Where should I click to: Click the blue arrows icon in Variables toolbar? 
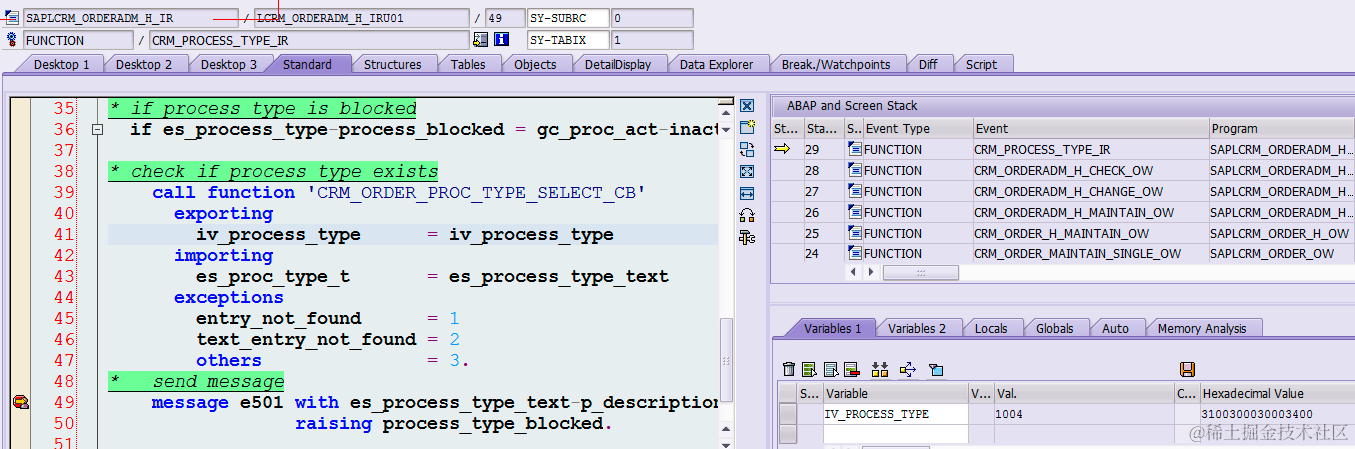pyautogui.click(x=908, y=370)
